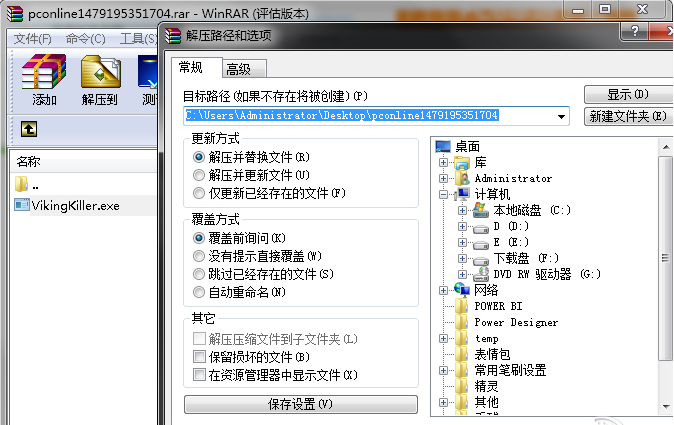Image resolution: width=674 pixels, height=425 pixels.
Task: Select the Computer (计算机) icon in tree
Action: click(461, 194)
